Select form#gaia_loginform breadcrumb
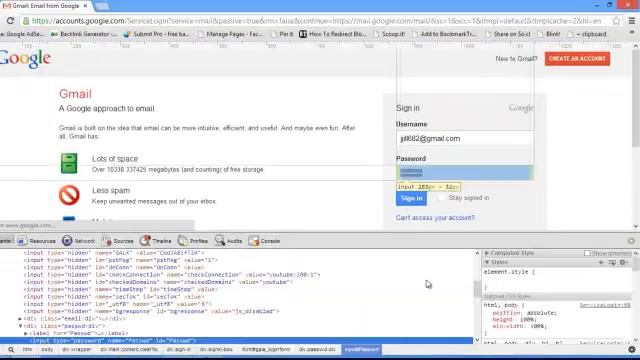The height and width of the screenshot is (360, 640). pyautogui.click(x=266, y=349)
